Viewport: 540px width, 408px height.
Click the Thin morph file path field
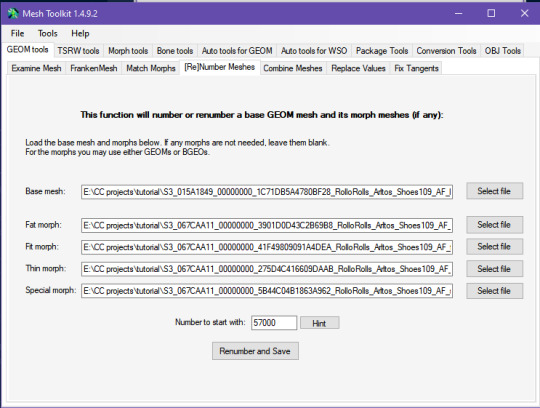click(x=267, y=269)
